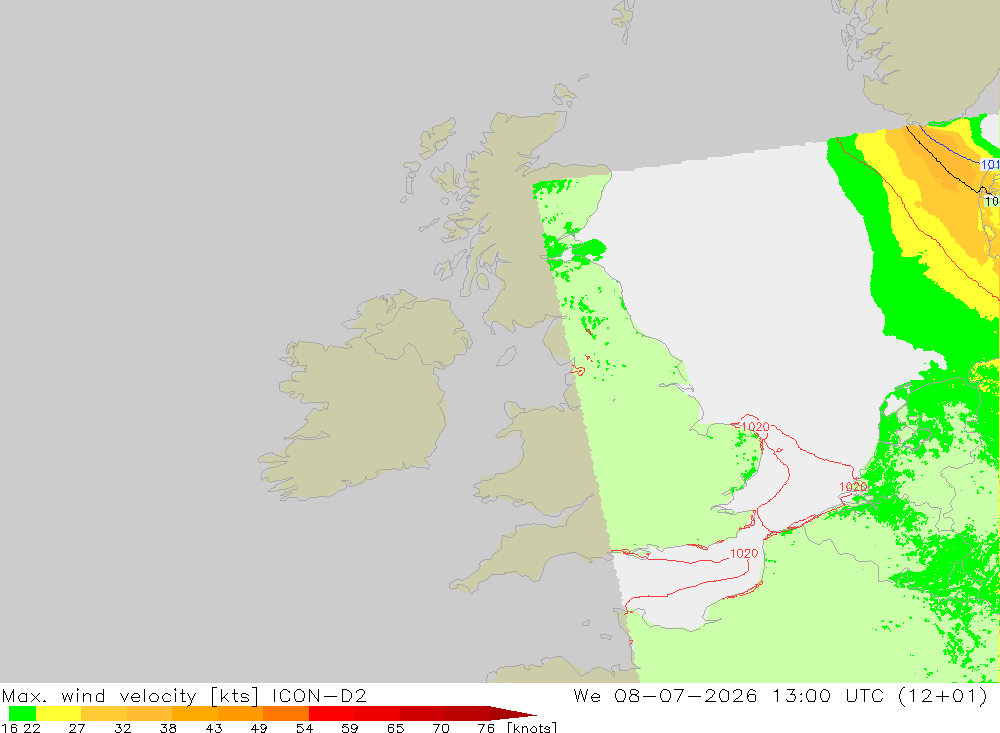Click the legend value '54'
This screenshot has width=1000, height=733.
click(304, 728)
